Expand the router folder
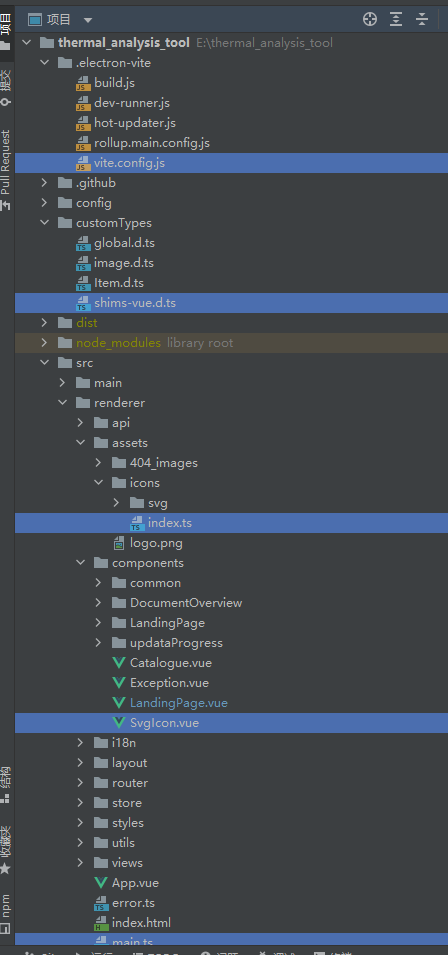Screen dimensions: 448x955 (80, 783)
